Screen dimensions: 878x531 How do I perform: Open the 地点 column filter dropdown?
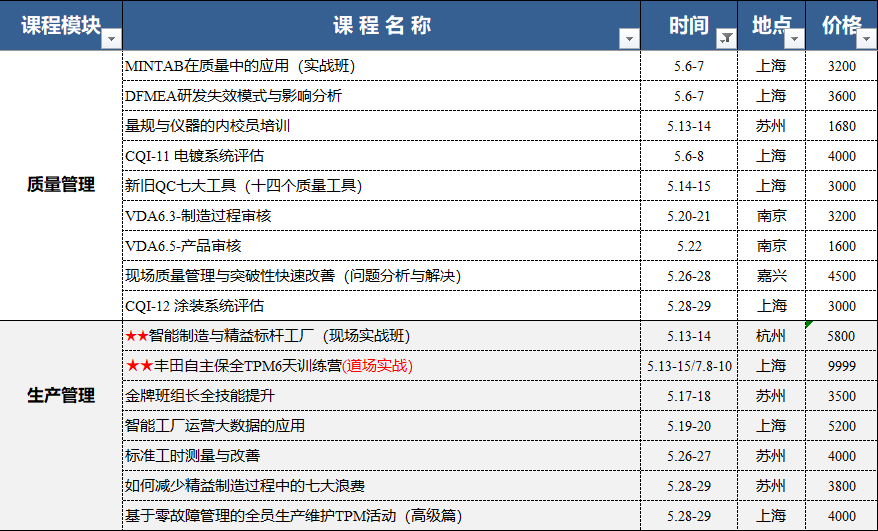tap(794, 39)
